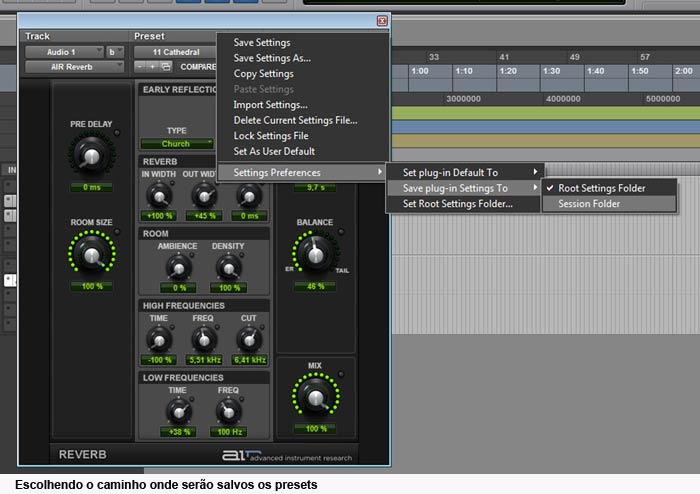This screenshot has height=494, width=700.
Task: Select Session Folder option
Action: point(609,203)
